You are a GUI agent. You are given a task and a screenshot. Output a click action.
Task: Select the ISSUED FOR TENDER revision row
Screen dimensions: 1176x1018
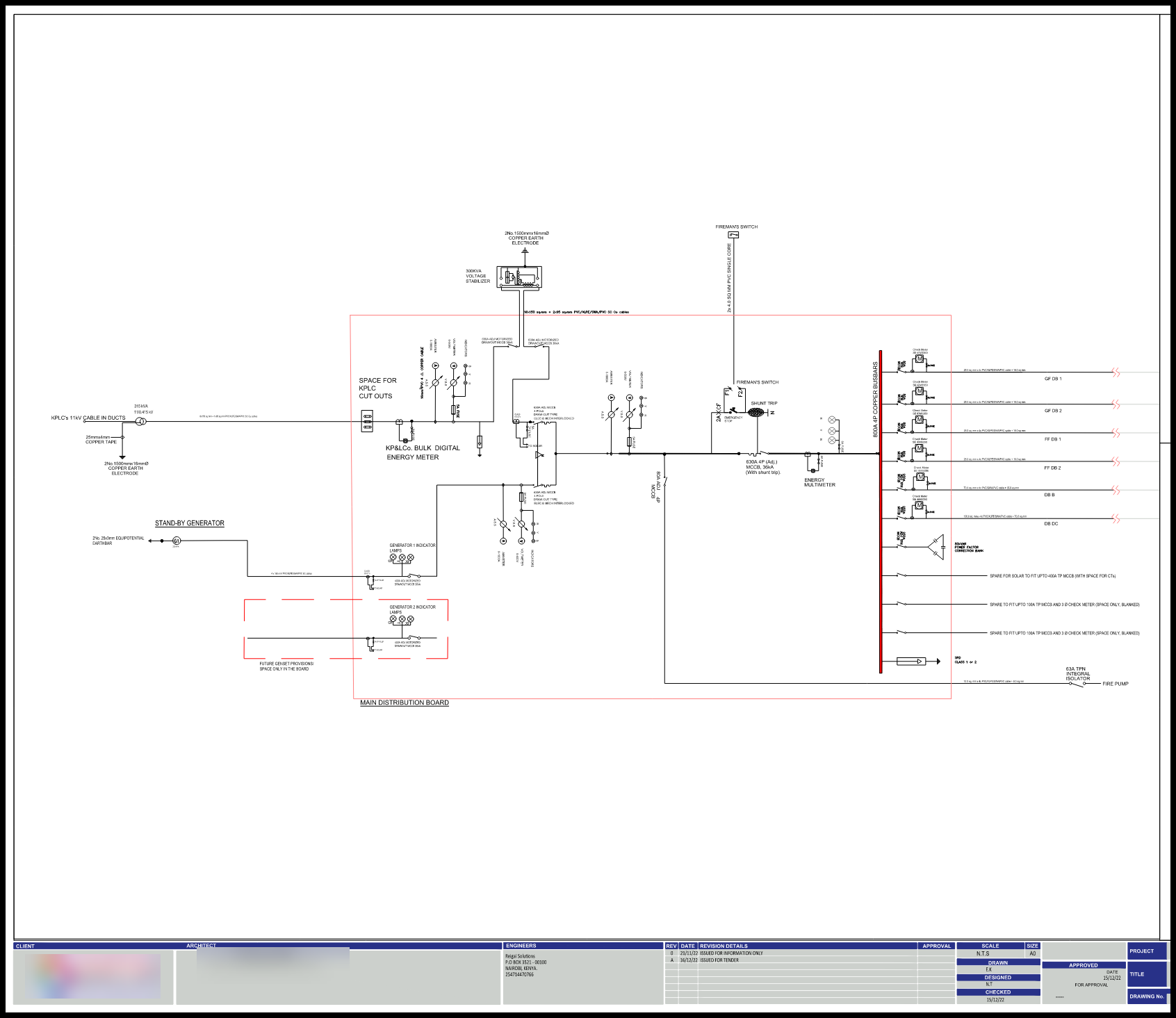click(x=719, y=960)
